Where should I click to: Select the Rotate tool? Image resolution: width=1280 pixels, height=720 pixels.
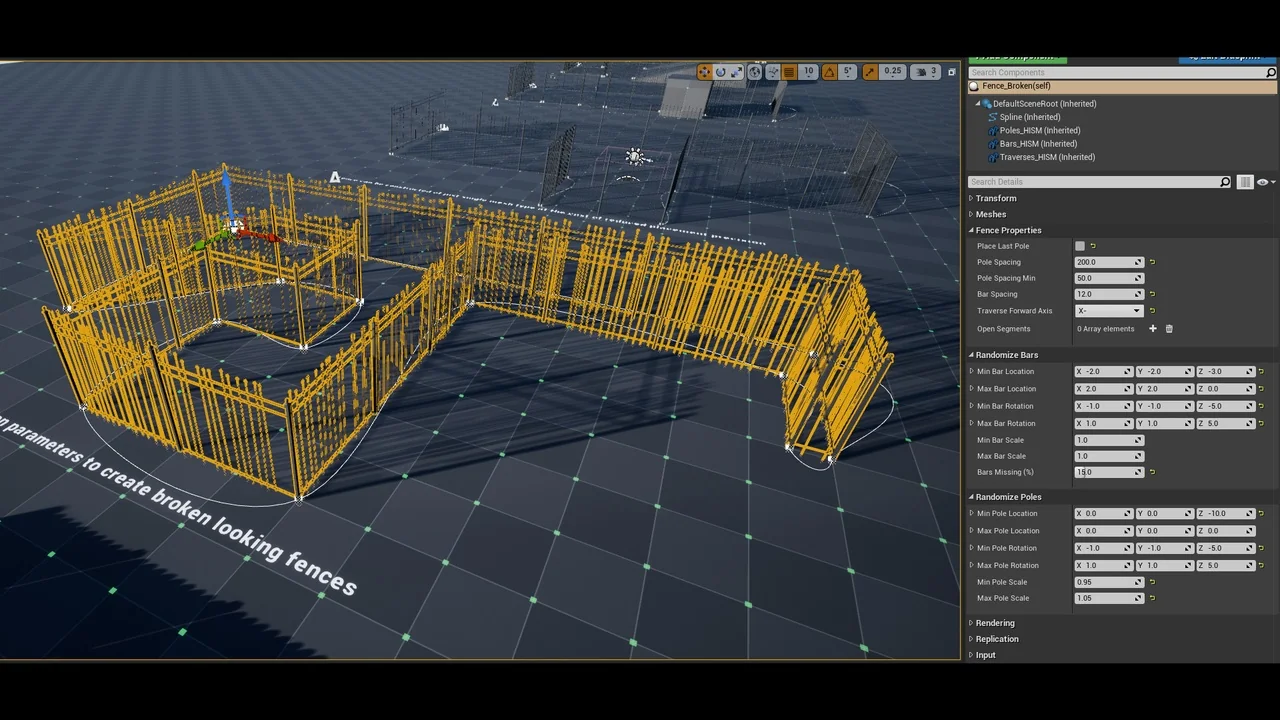pos(720,71)
